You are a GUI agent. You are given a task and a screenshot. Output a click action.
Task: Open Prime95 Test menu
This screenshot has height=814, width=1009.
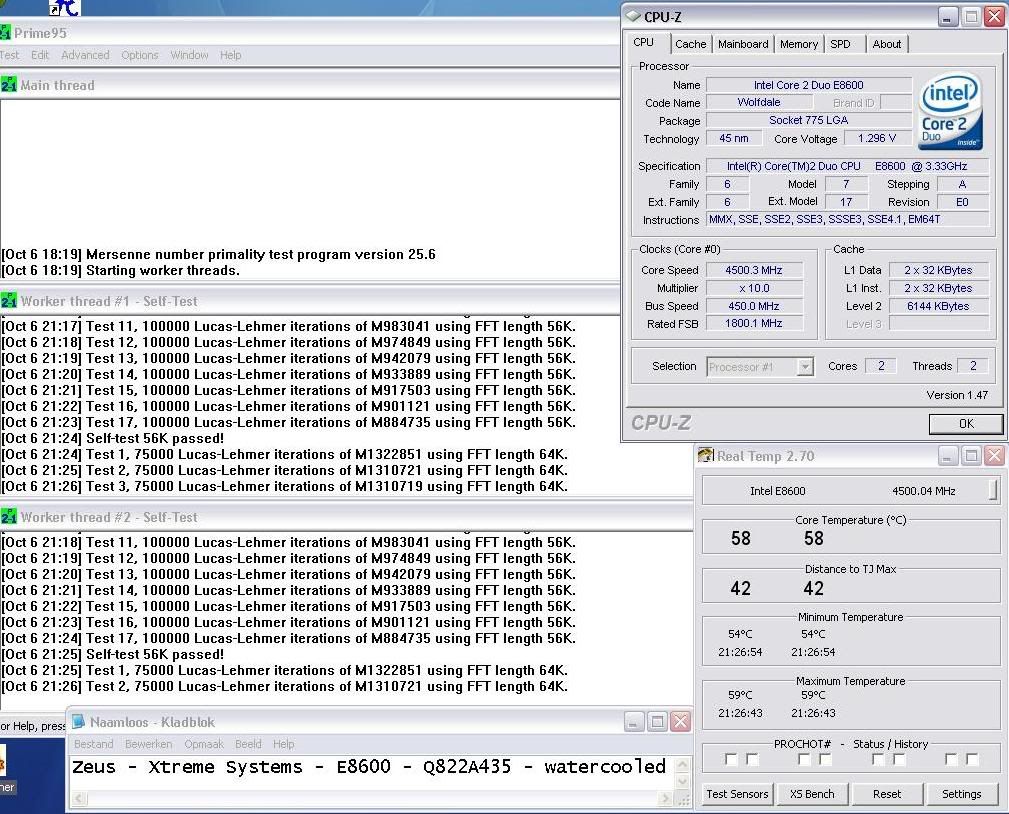point(9,55)
